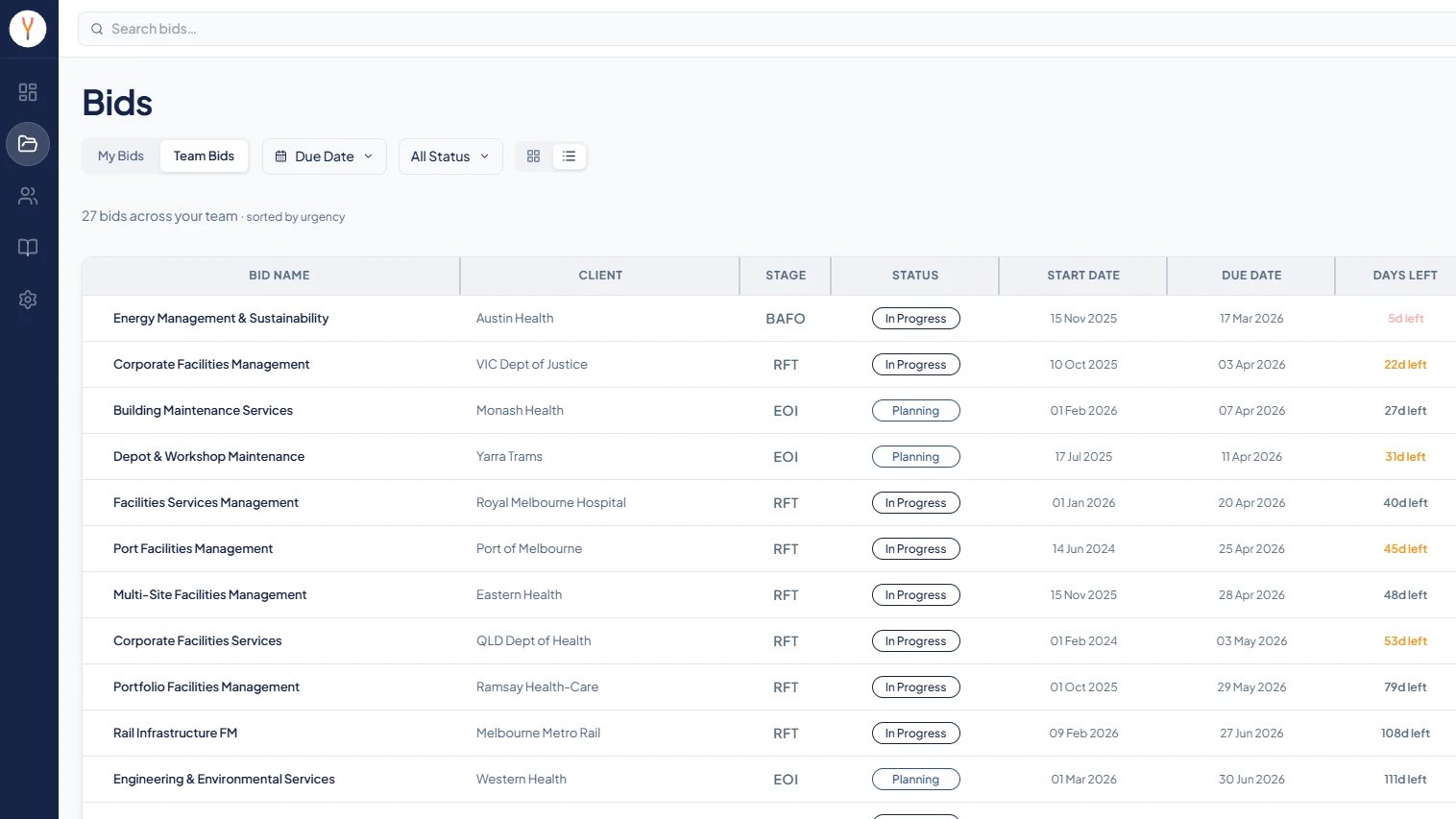
Task: Open the All Status filter dropdown
Action: 450,157
